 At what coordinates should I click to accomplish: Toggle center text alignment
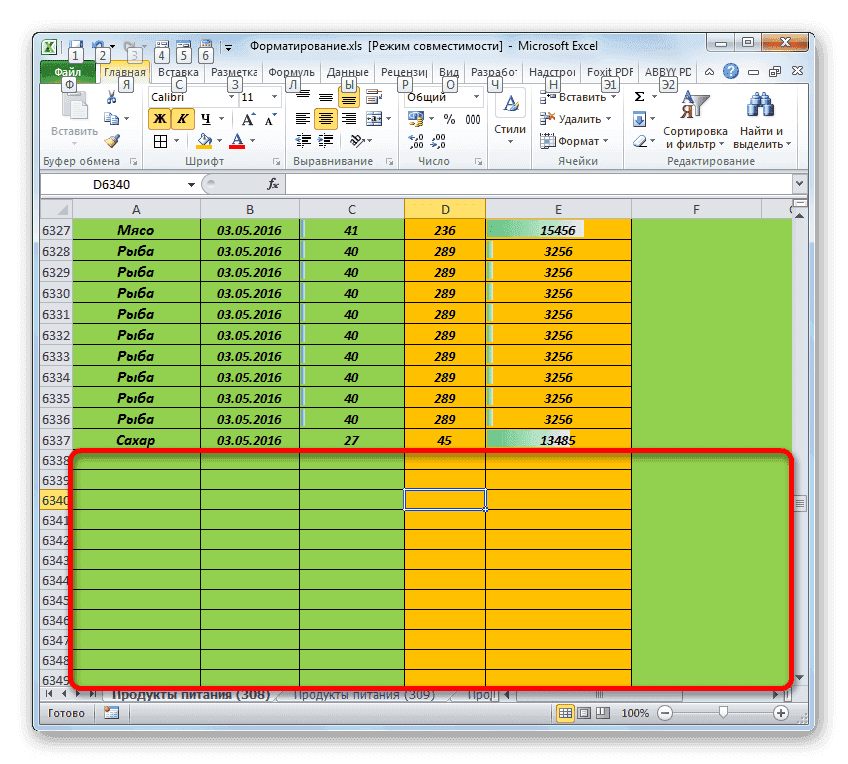pos(325,118)
